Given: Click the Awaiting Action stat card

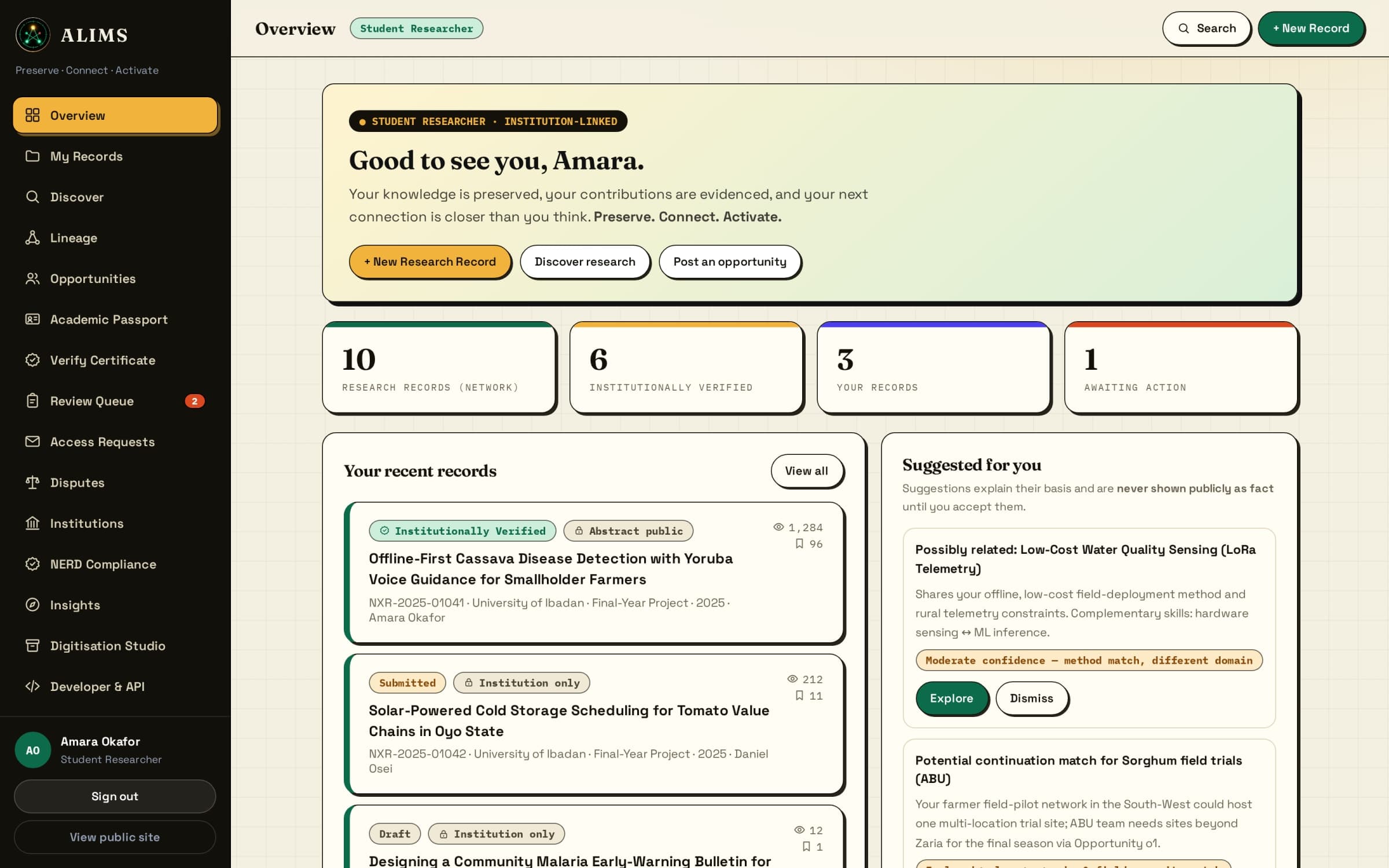Looking at the screenshot, I should [1181, 367].
